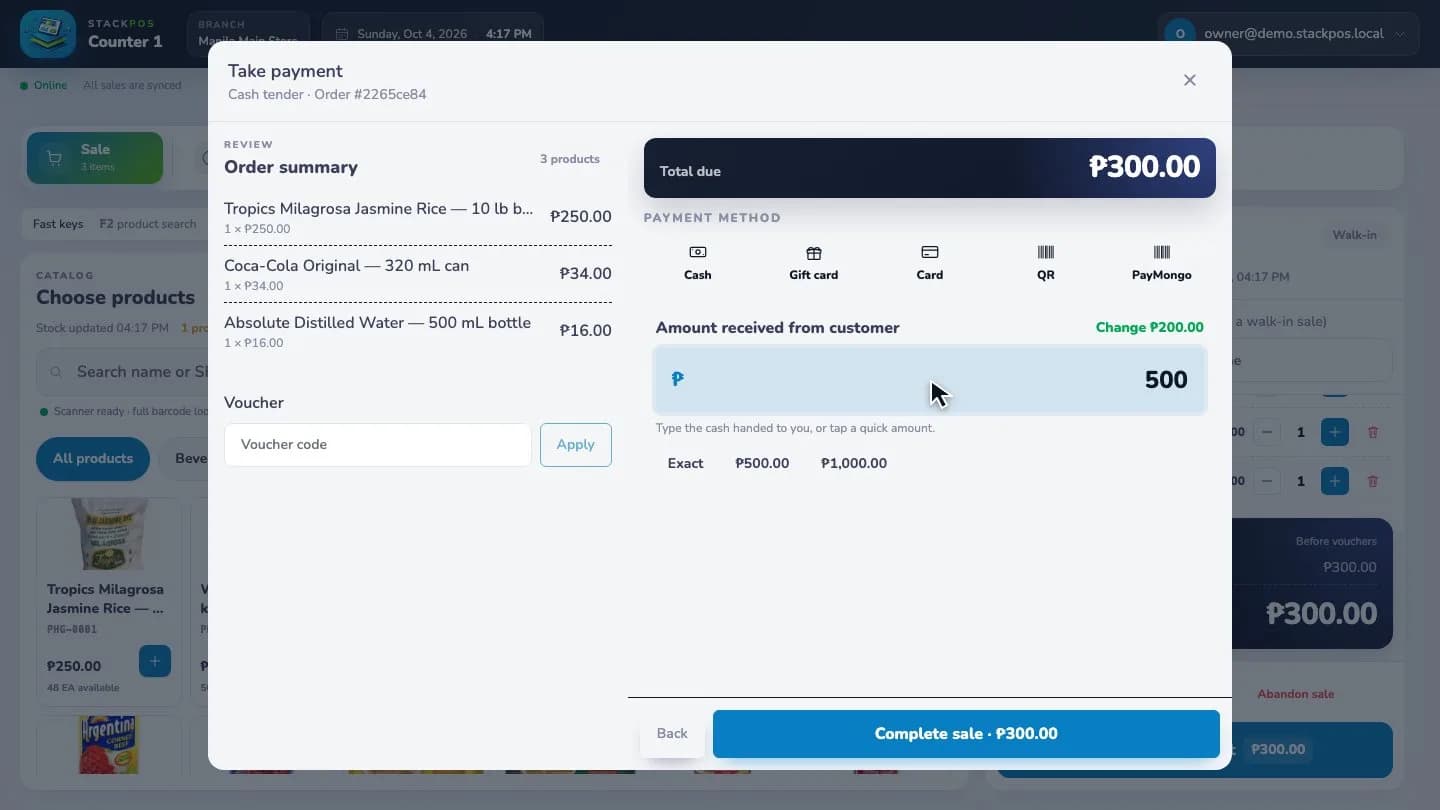Click the Tropics Milagrosa rice thumbnail
Image resolution: width=1440 pixels, height=810 pixels.
[x=109, y=534]
